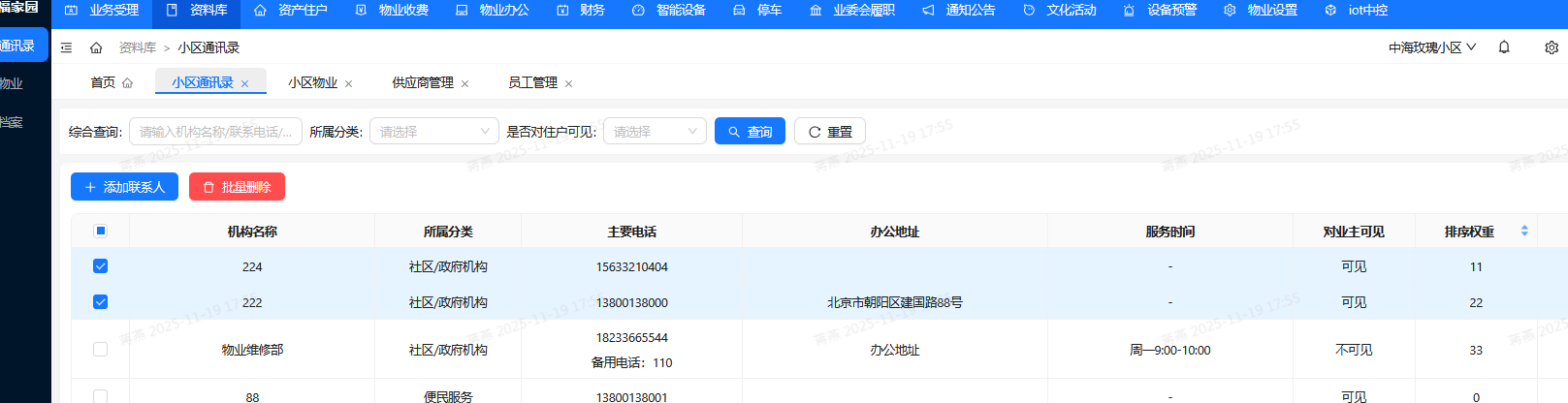Screen dimensions: 1568x403
Task: Uncheck the row 224 checkbox
Action: (x=100, y=266)
